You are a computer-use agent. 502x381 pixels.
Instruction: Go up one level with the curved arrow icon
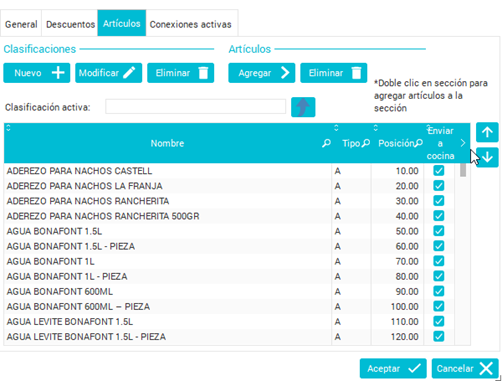[x=303, y=107]
